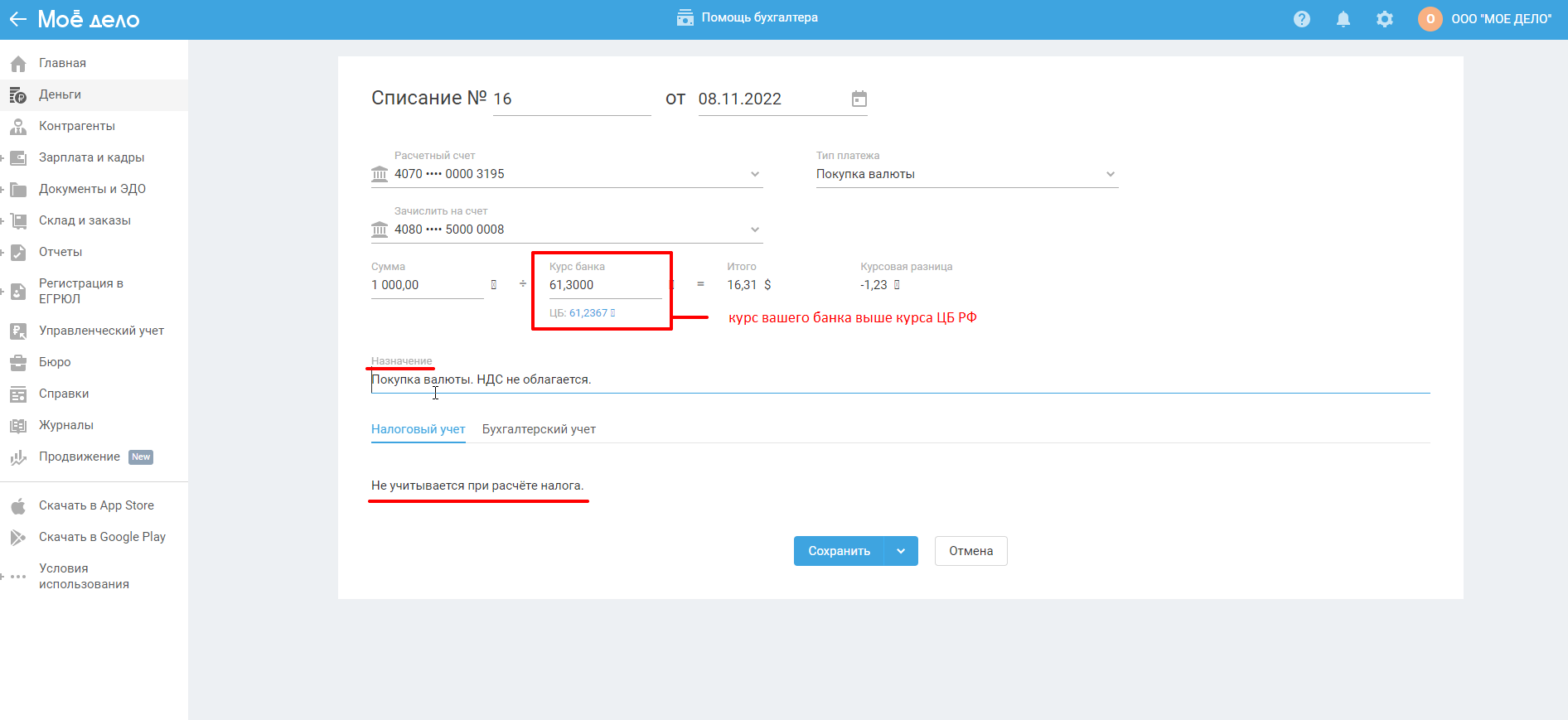Click the Документы и ЭДО folder icon
Viewport: 1568px width, 720px height.
(18, 190)
